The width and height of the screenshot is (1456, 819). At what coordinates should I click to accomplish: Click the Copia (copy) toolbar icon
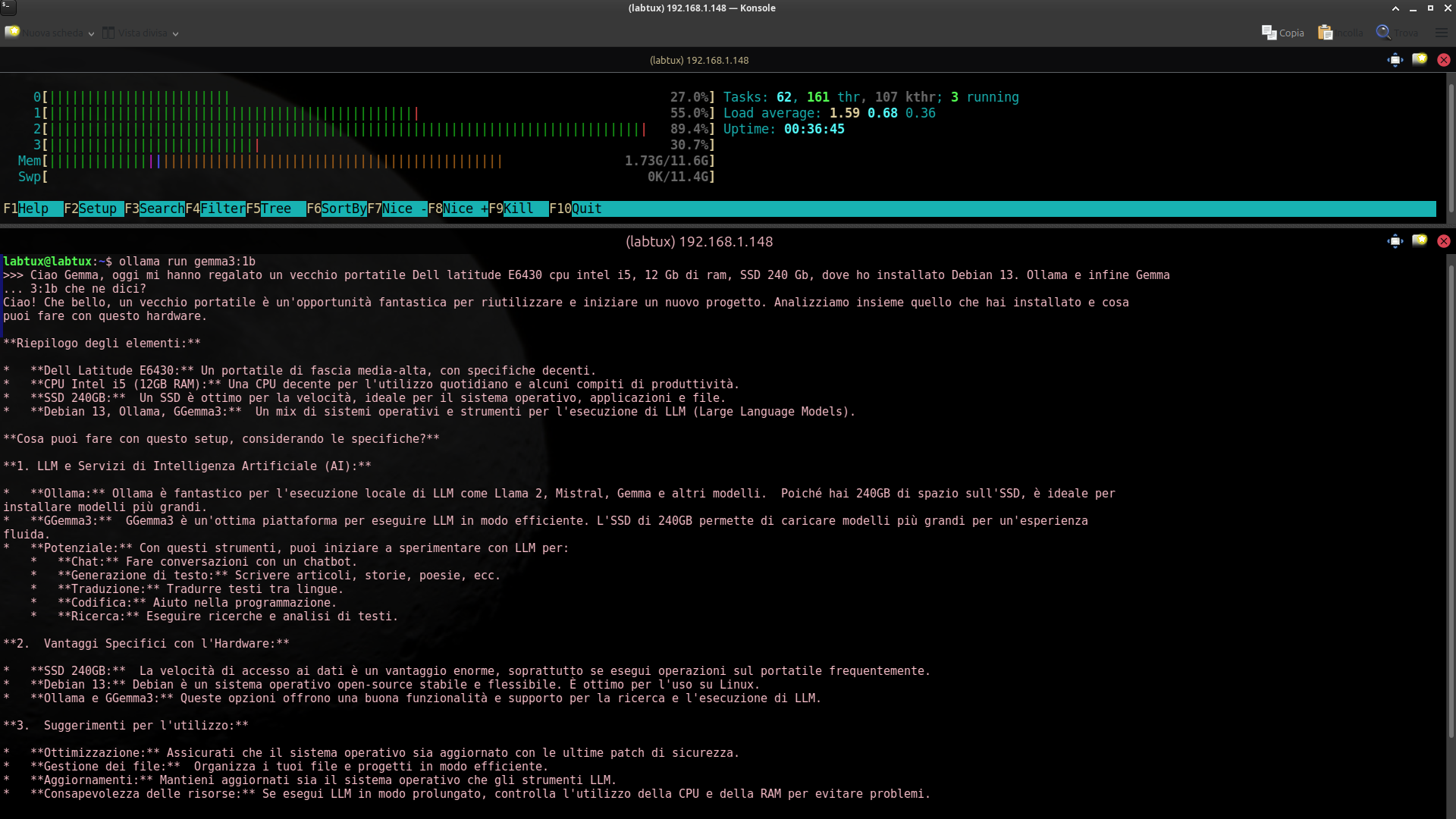[x=1269, y=33]
